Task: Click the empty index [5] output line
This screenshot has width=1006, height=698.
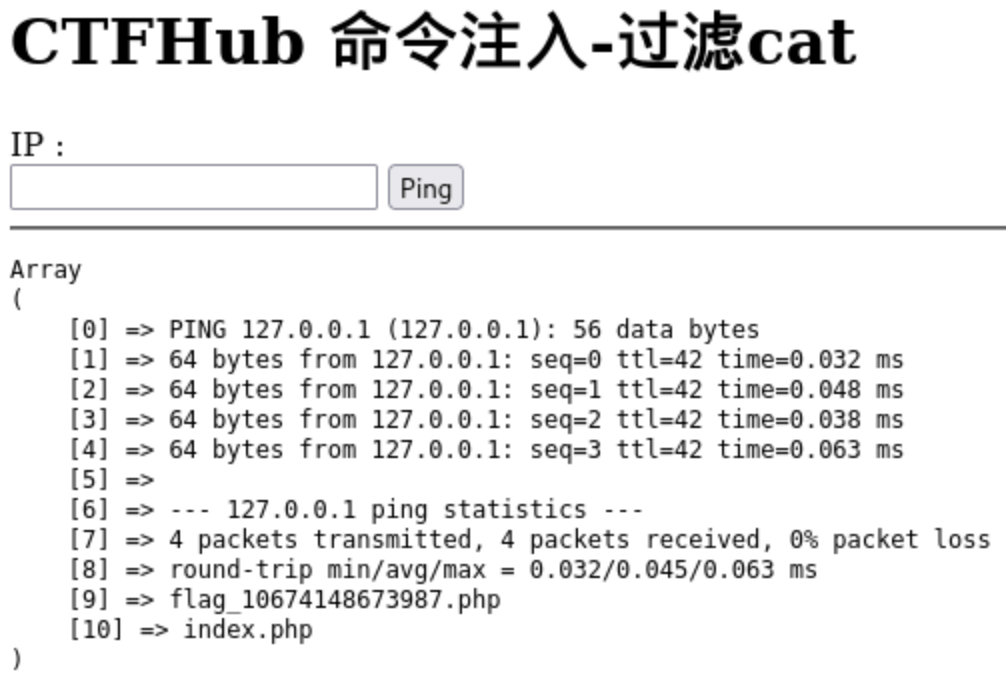Action: 110,480
